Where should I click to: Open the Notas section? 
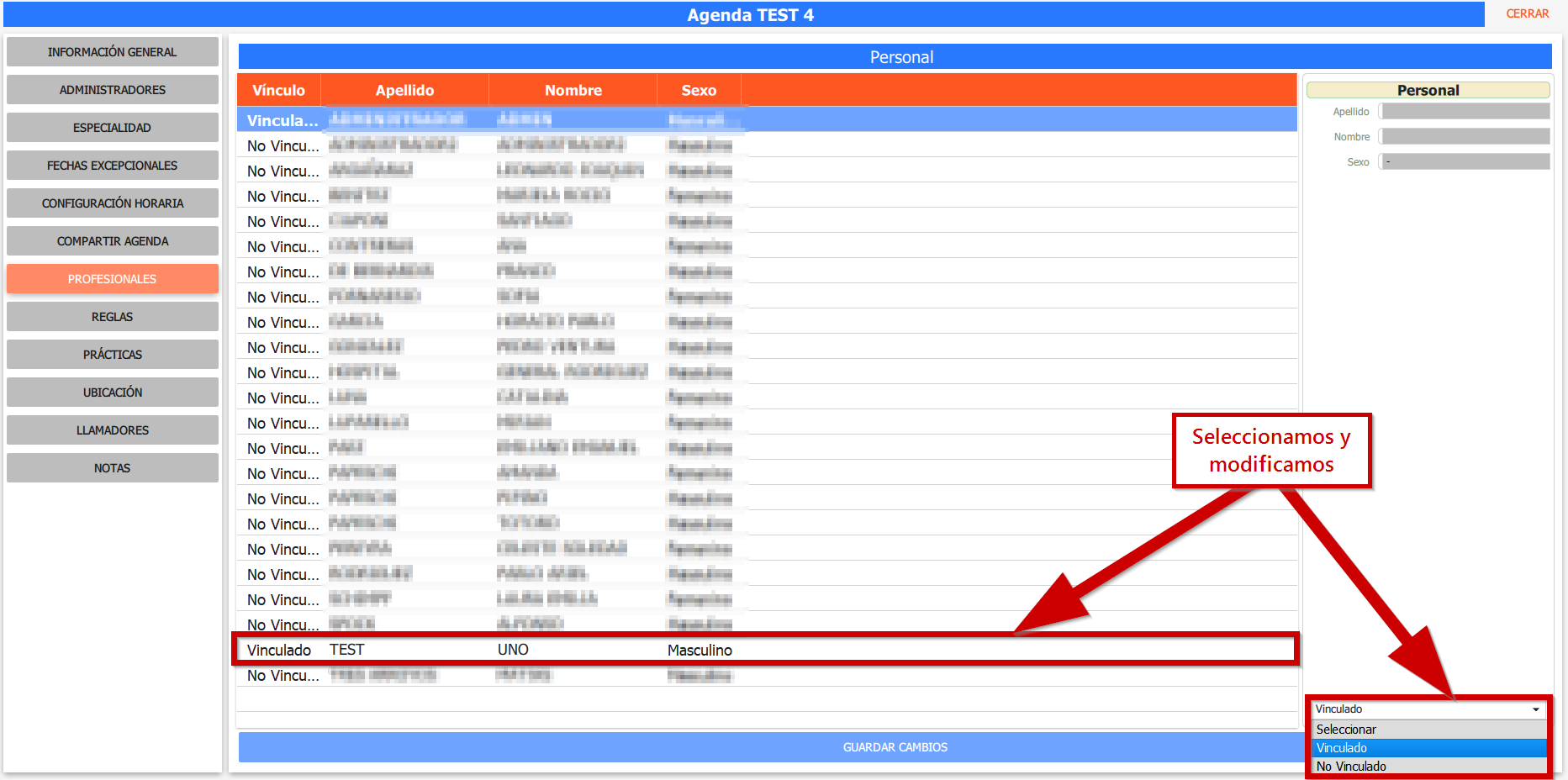pyautogui.click(x=112, y=468)
